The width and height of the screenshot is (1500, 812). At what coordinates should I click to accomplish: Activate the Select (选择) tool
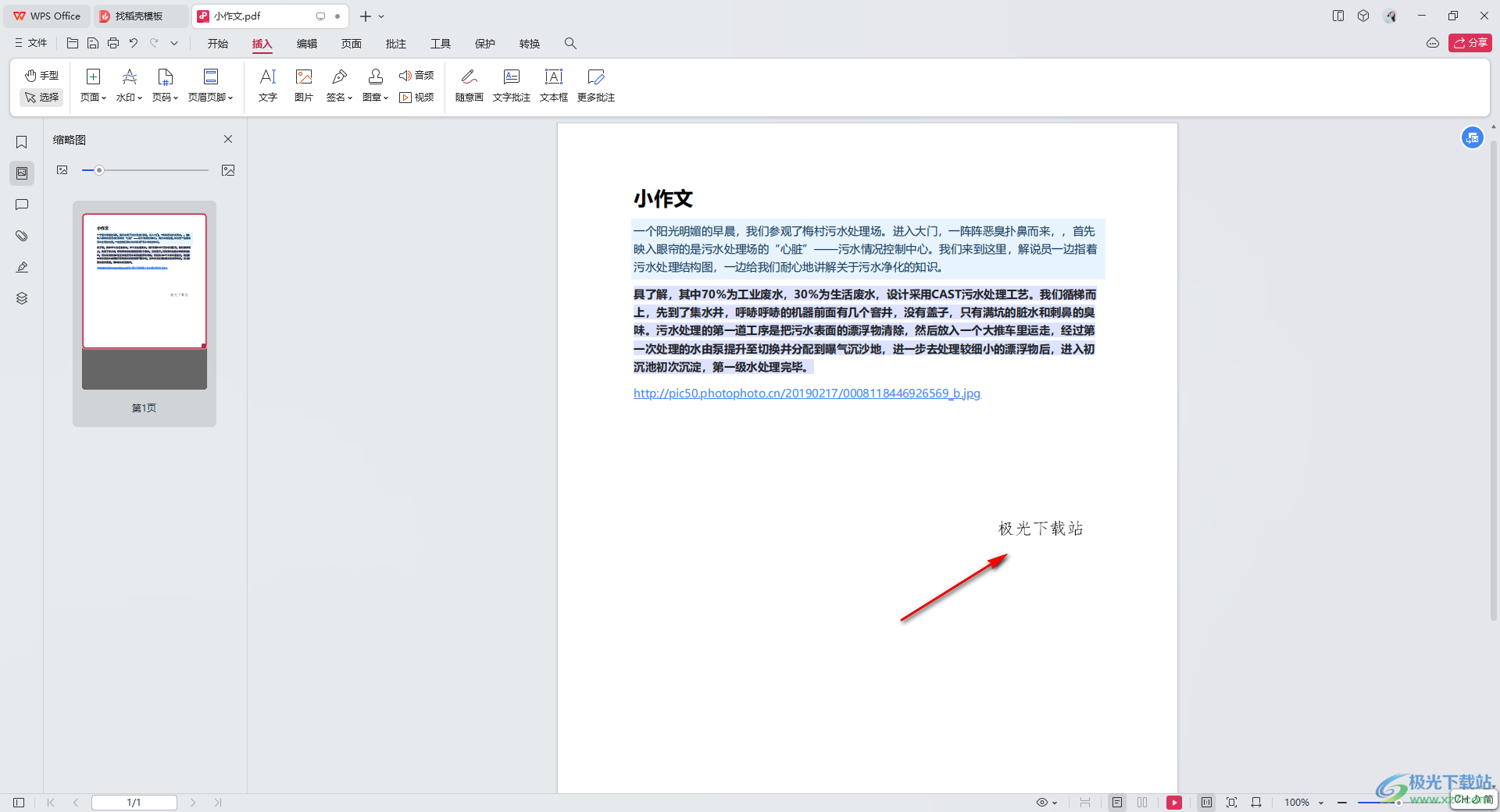pos(41,98)
